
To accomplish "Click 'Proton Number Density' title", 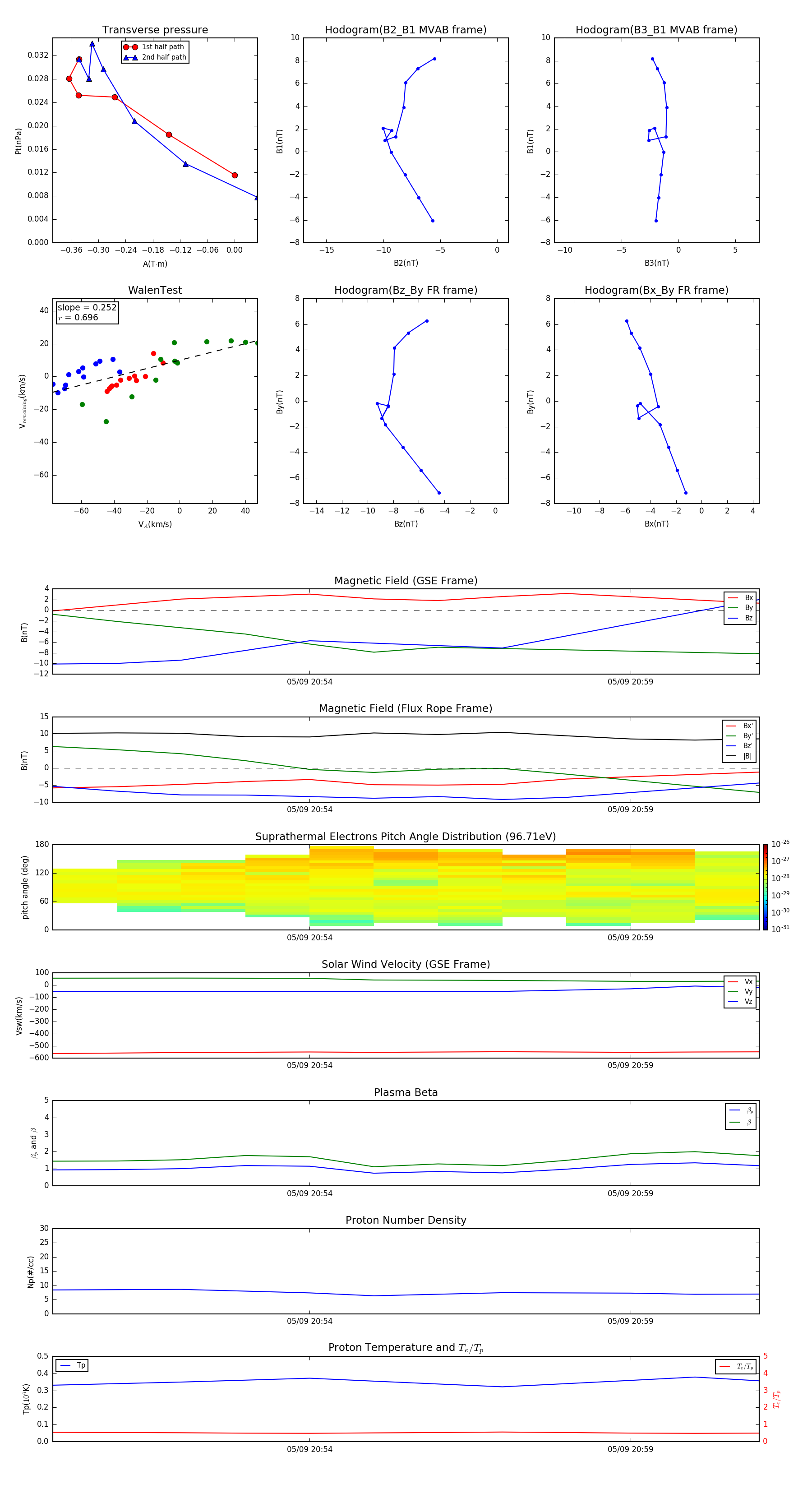I will pos(406,1220).
